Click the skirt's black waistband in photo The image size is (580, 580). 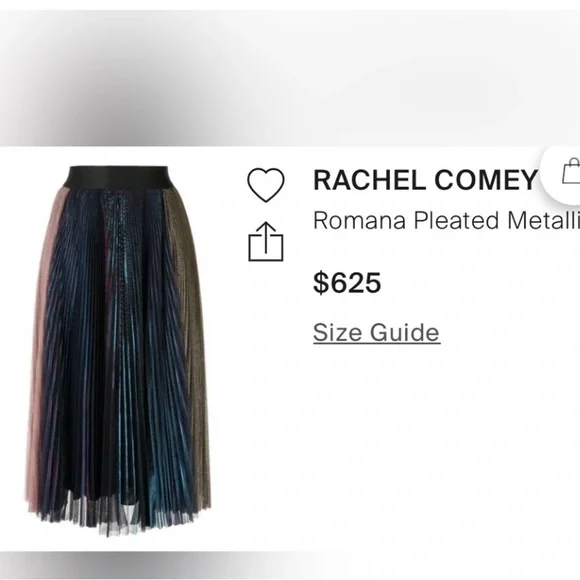[116, 177]
